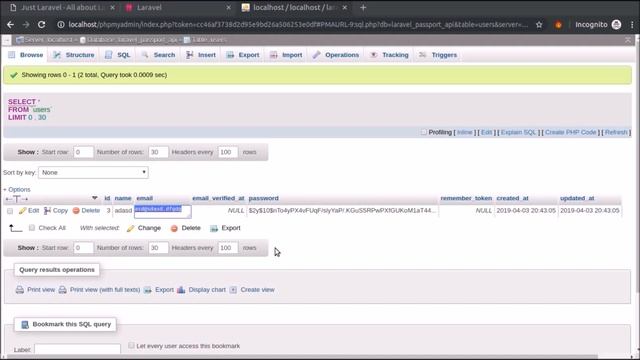Click Delete for selected rows

[x=185, y=228]
